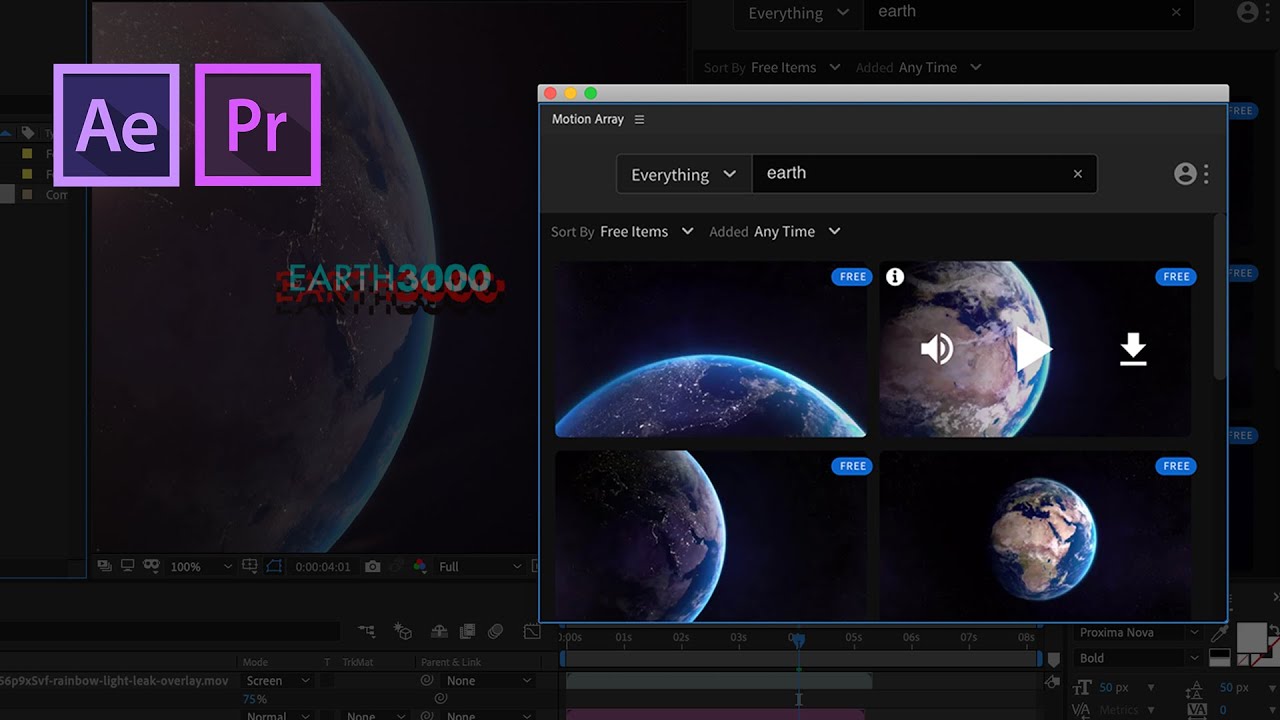This screenshot has height=720, width=1280.
Task: Open the Motion Array panel menu icon
Action: point(639,119)
